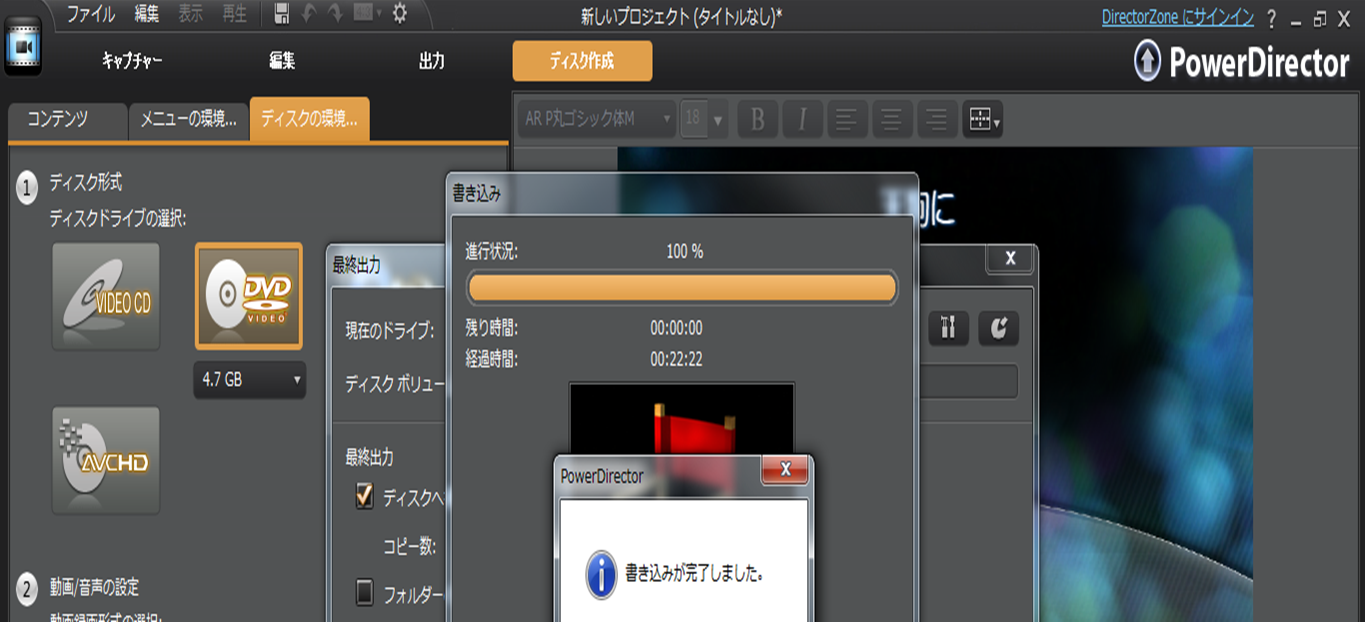
Task: Select the VIDEO CD disc format icon
Action: tap(107, 296)
